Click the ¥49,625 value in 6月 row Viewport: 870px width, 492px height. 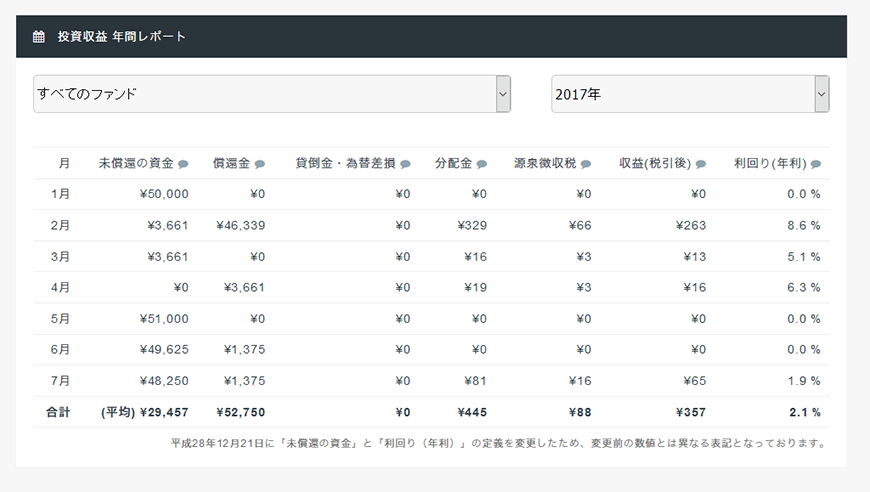pyautogui.click(x=164, y=349)
